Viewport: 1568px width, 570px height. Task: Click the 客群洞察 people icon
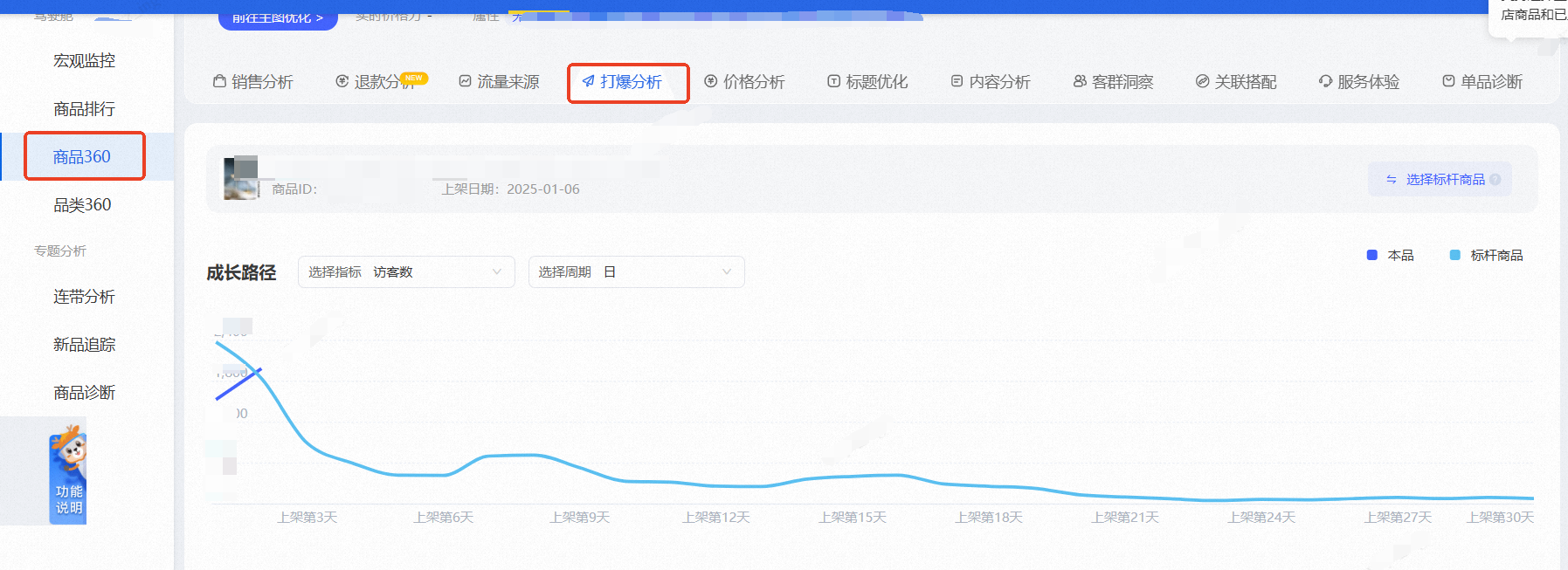(x=1080, y=81)
